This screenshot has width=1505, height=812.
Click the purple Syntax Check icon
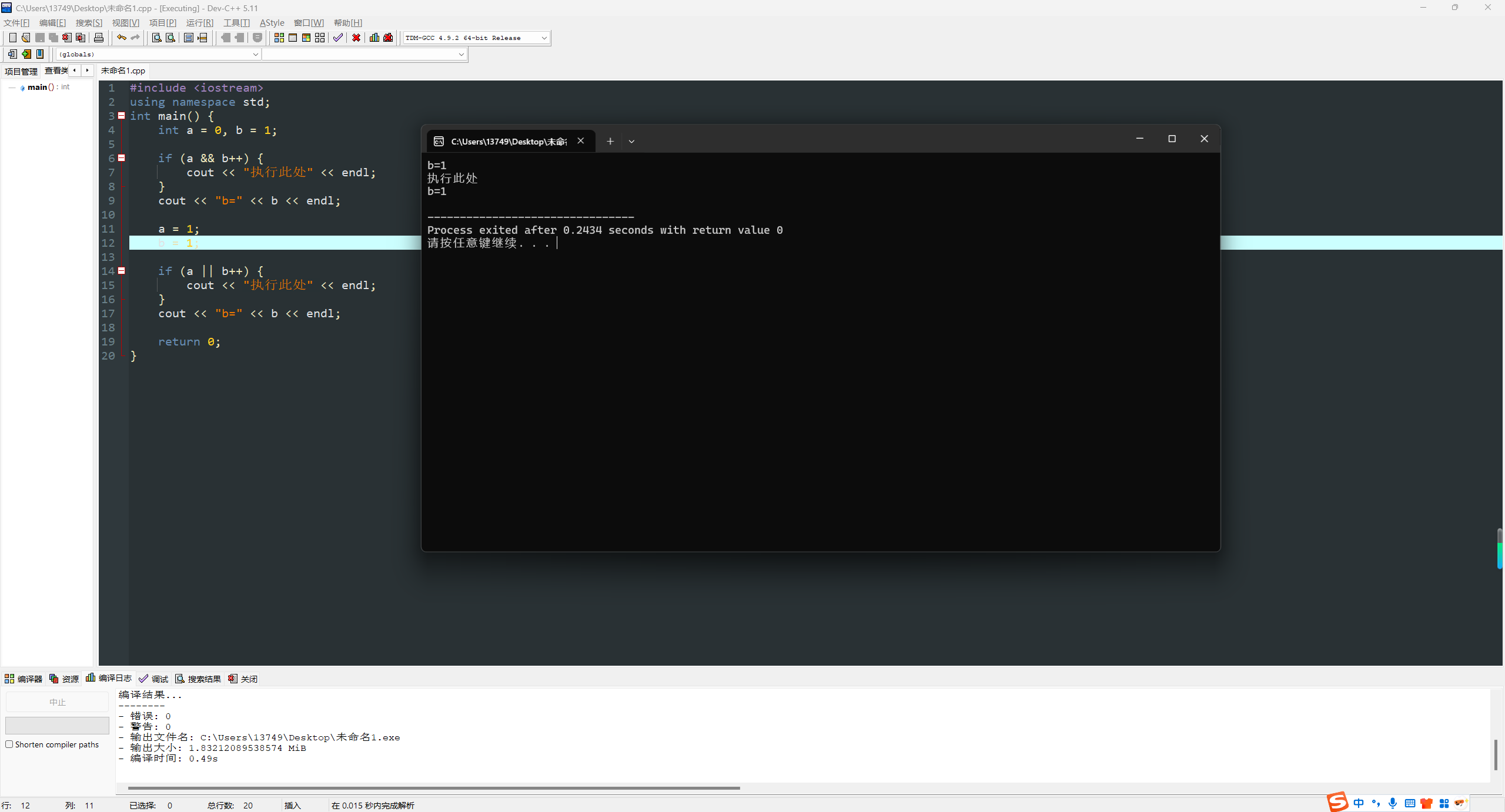[338, 38]
